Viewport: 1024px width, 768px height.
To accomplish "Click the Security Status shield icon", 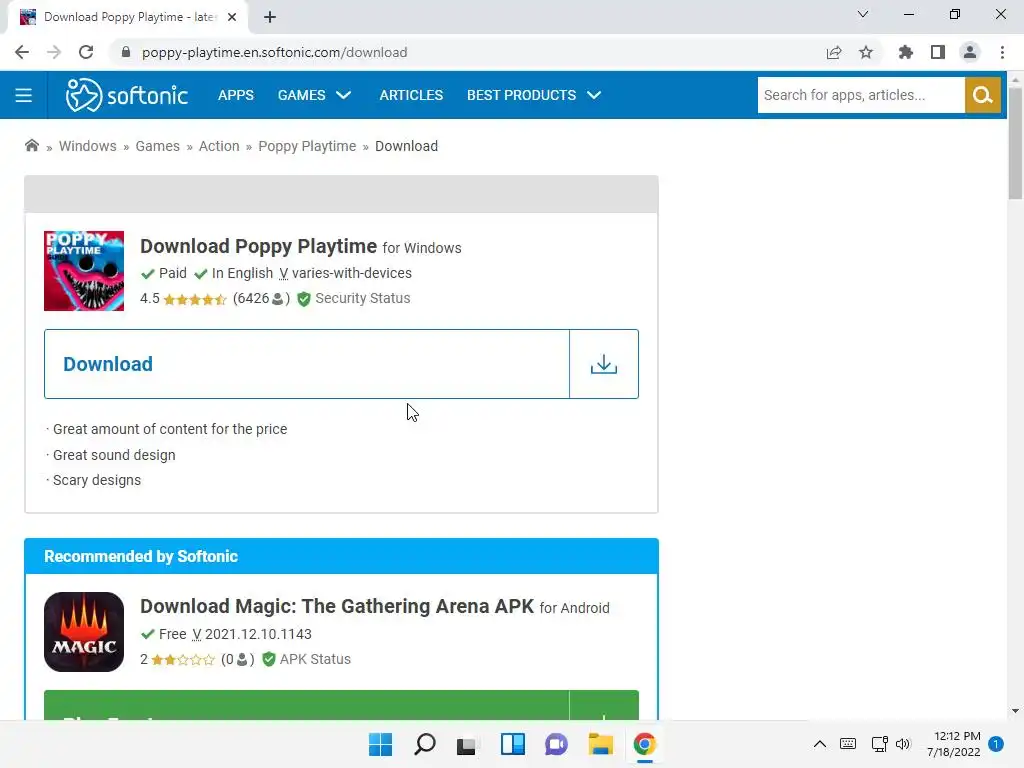I will (x=304, y=299).
